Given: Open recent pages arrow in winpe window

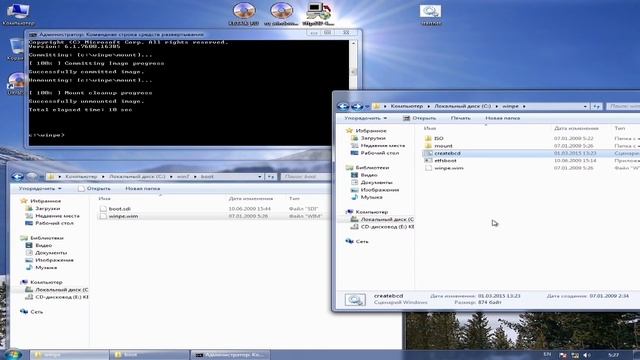Looking at the screenshot, I should coord(367,107).
